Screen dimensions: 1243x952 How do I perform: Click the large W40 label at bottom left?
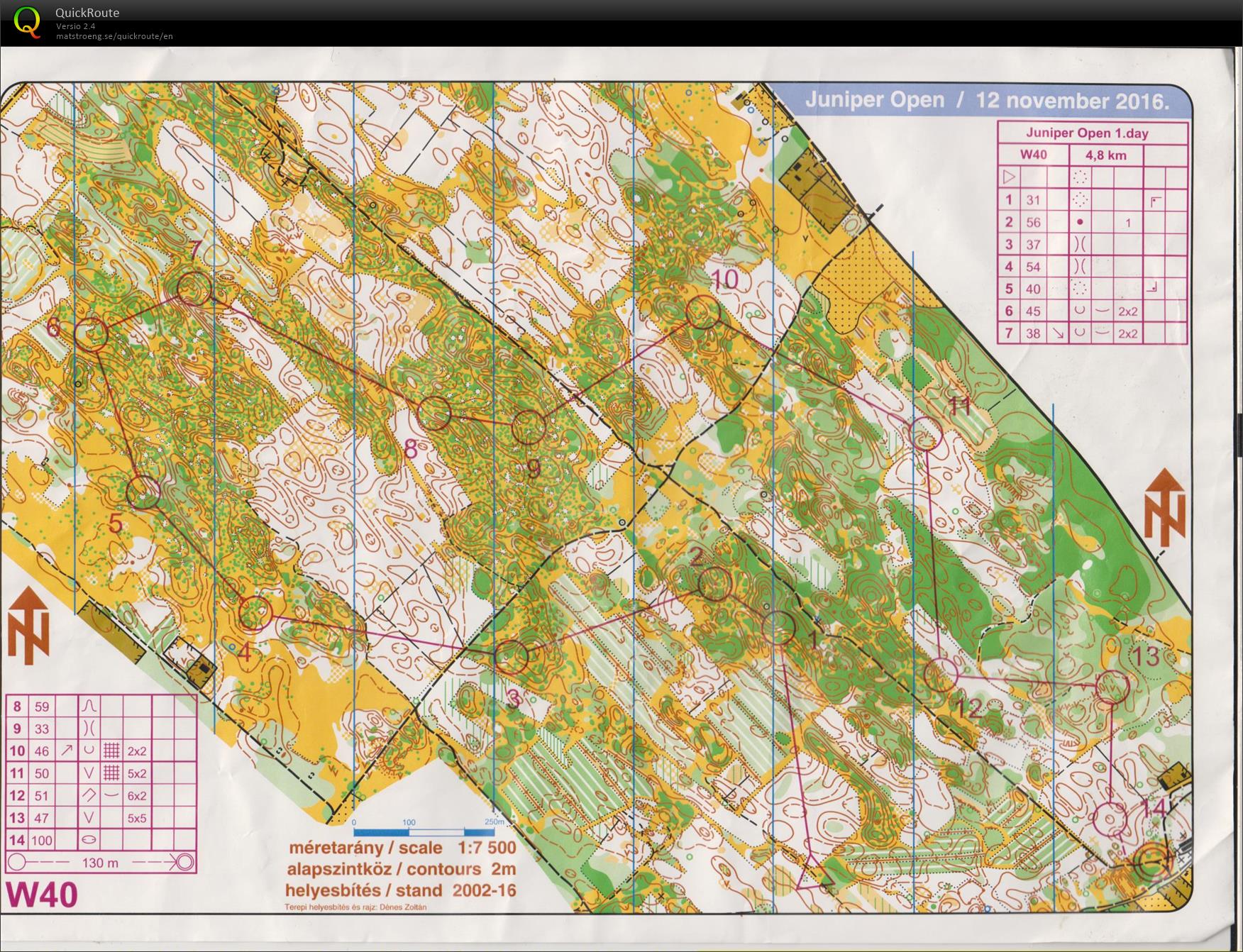[41, 895]
